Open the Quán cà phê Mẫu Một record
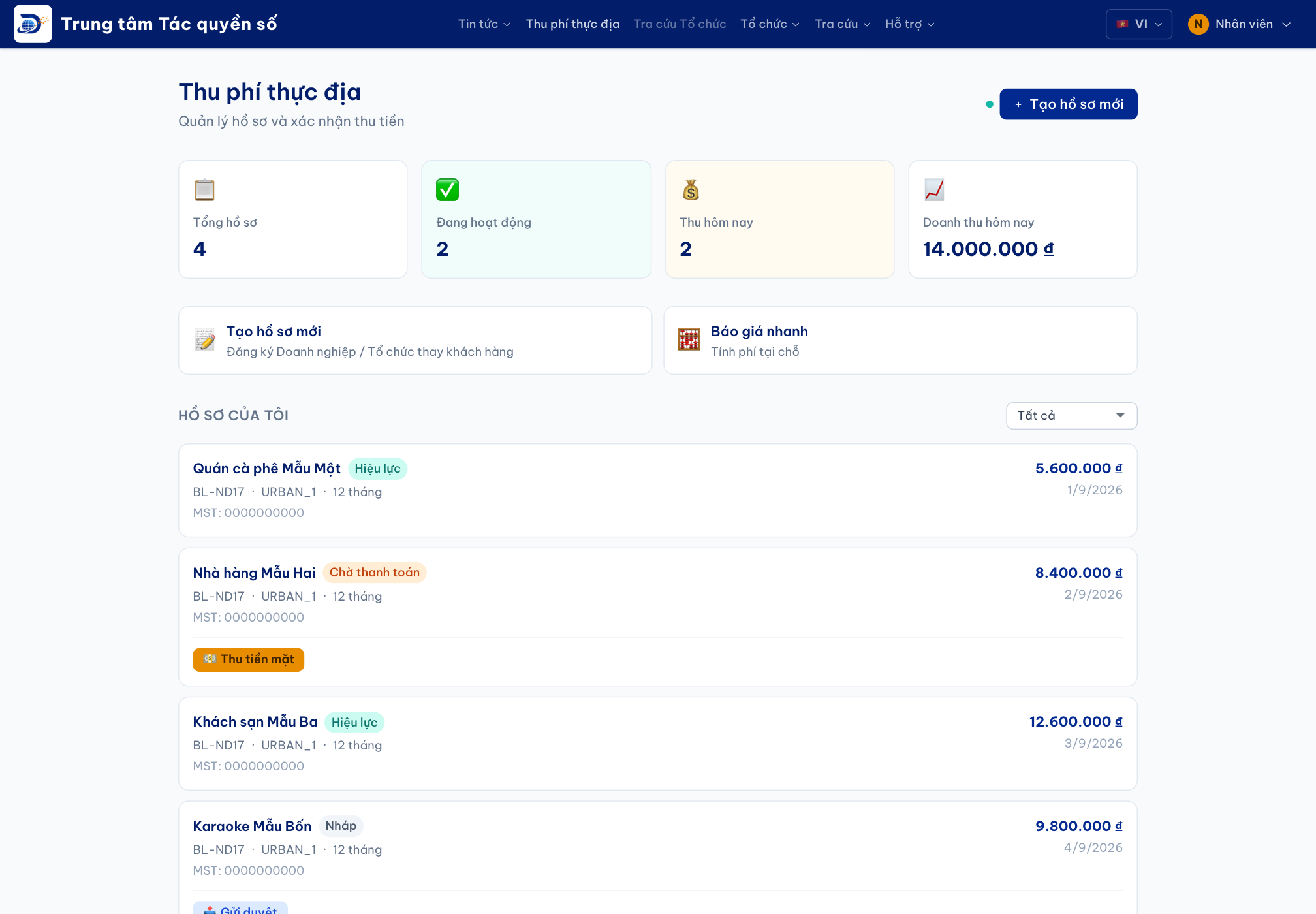Screen dimensions: 1316x914 pyautogui.click(x=657, y=490)
